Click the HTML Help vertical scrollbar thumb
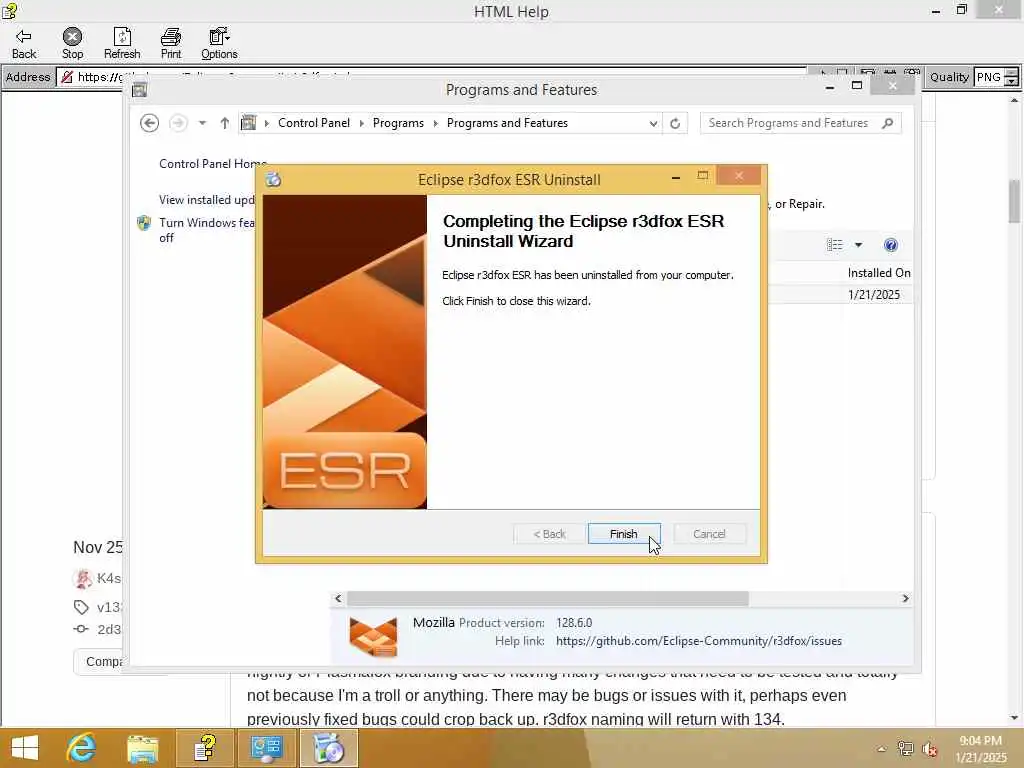Viewport: 1024px width, 768px height. click(1014, 200)
